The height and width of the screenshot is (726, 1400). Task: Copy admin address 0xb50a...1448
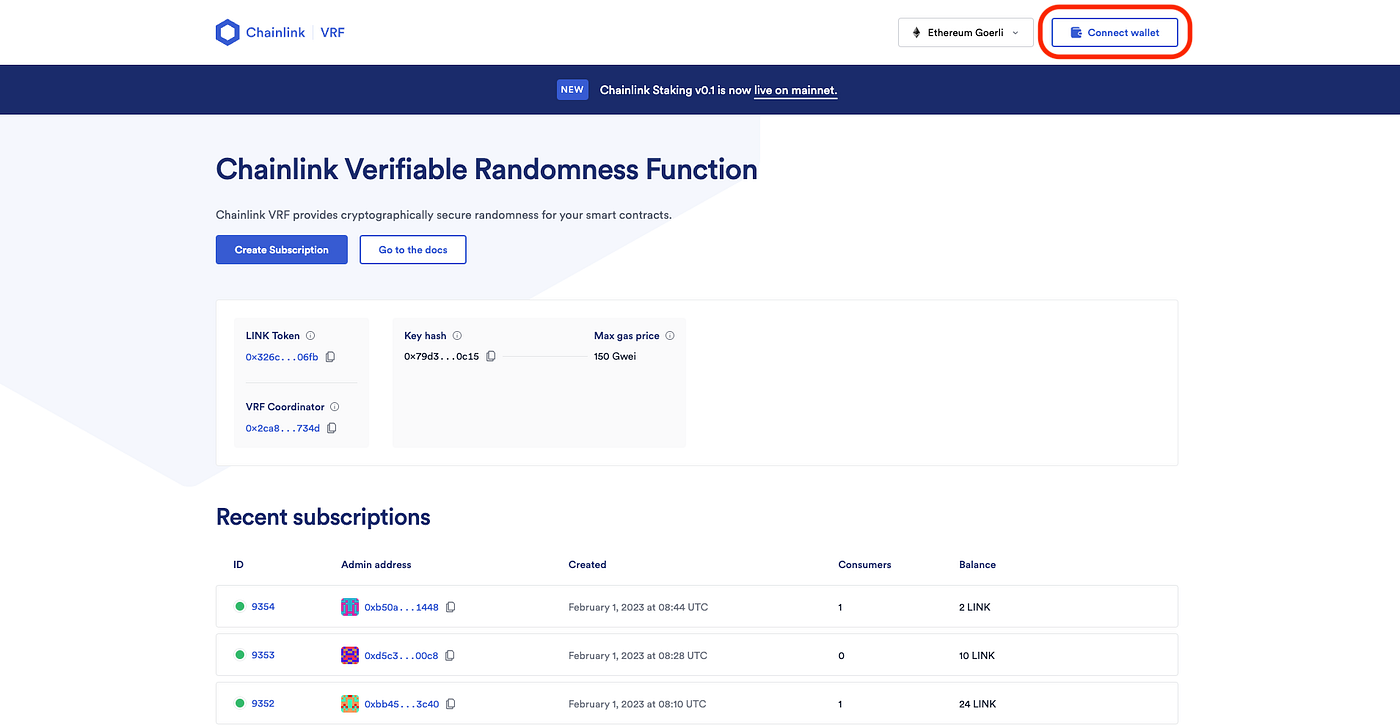click(x=451, y=607)
